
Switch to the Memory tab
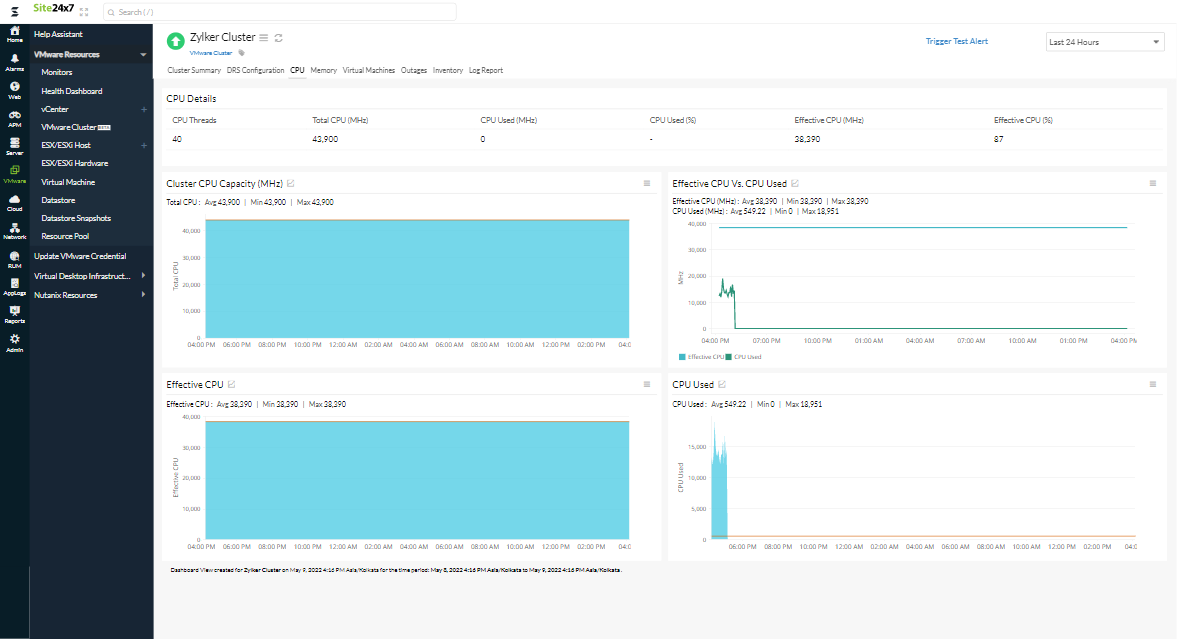tap(323, 70)
